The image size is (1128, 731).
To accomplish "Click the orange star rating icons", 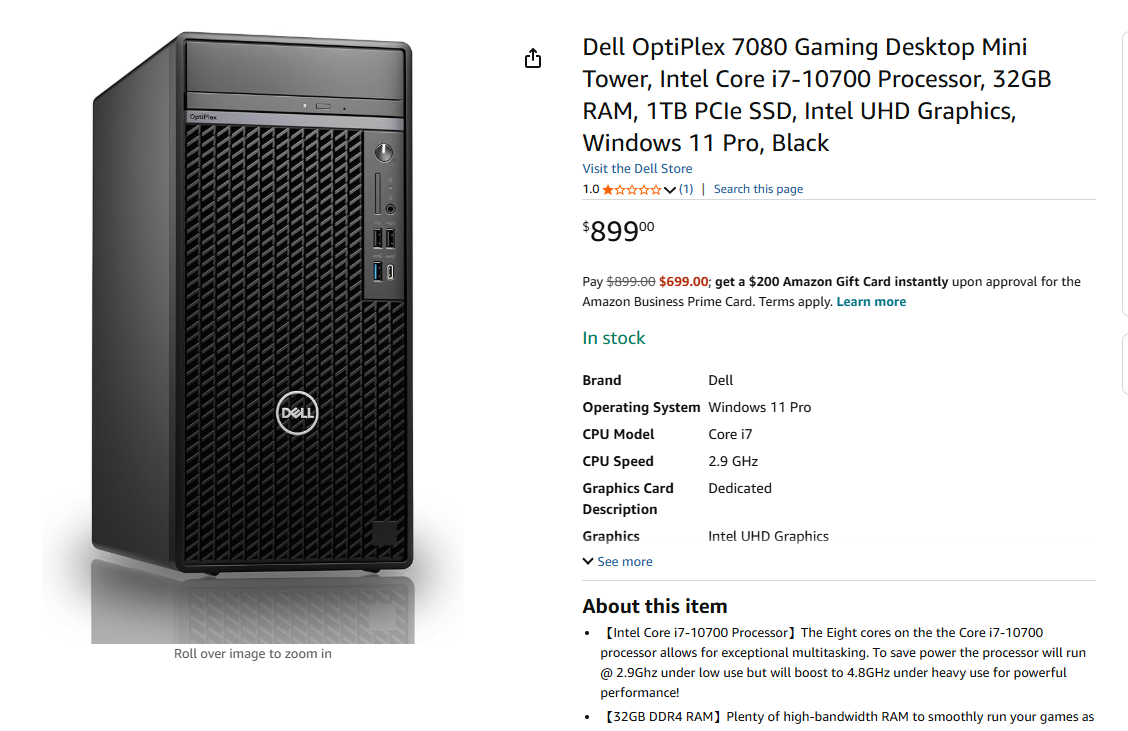I will coord(631,189).
